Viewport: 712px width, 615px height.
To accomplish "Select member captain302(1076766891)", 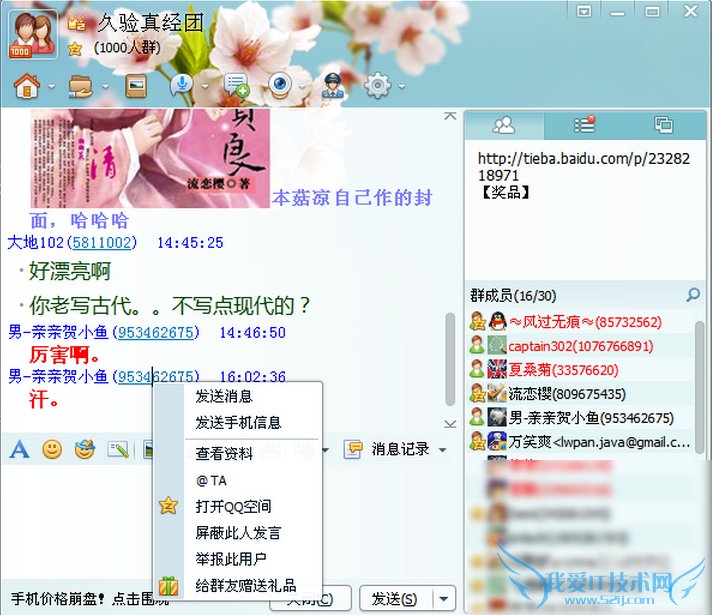I will point(581,346).
